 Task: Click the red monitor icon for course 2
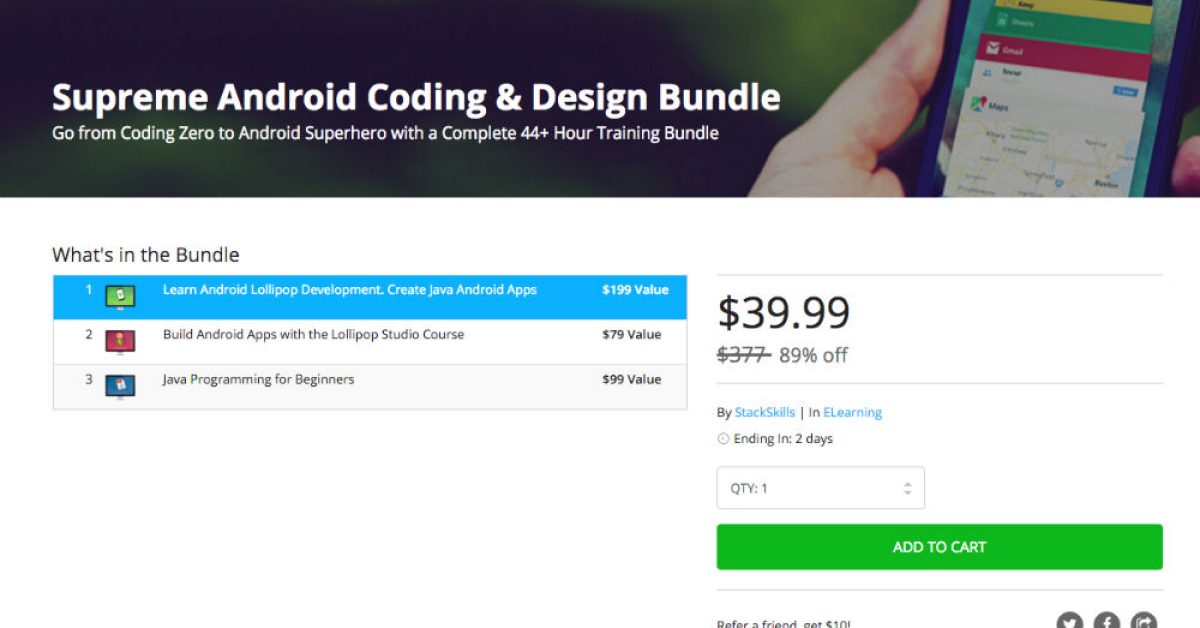coord(120,341)
